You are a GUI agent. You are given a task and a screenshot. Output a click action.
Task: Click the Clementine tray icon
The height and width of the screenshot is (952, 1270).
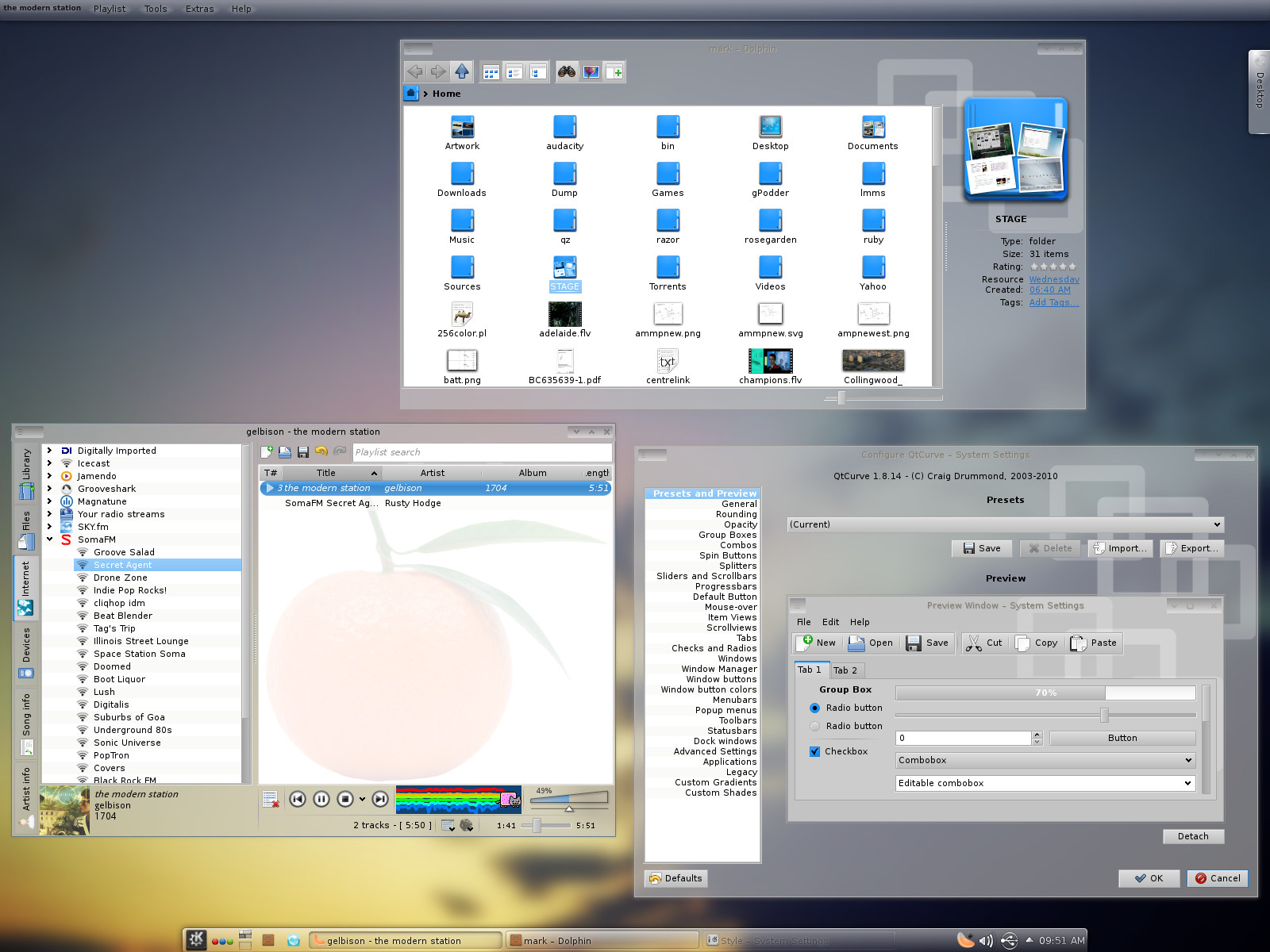click(x=965, y=940)
